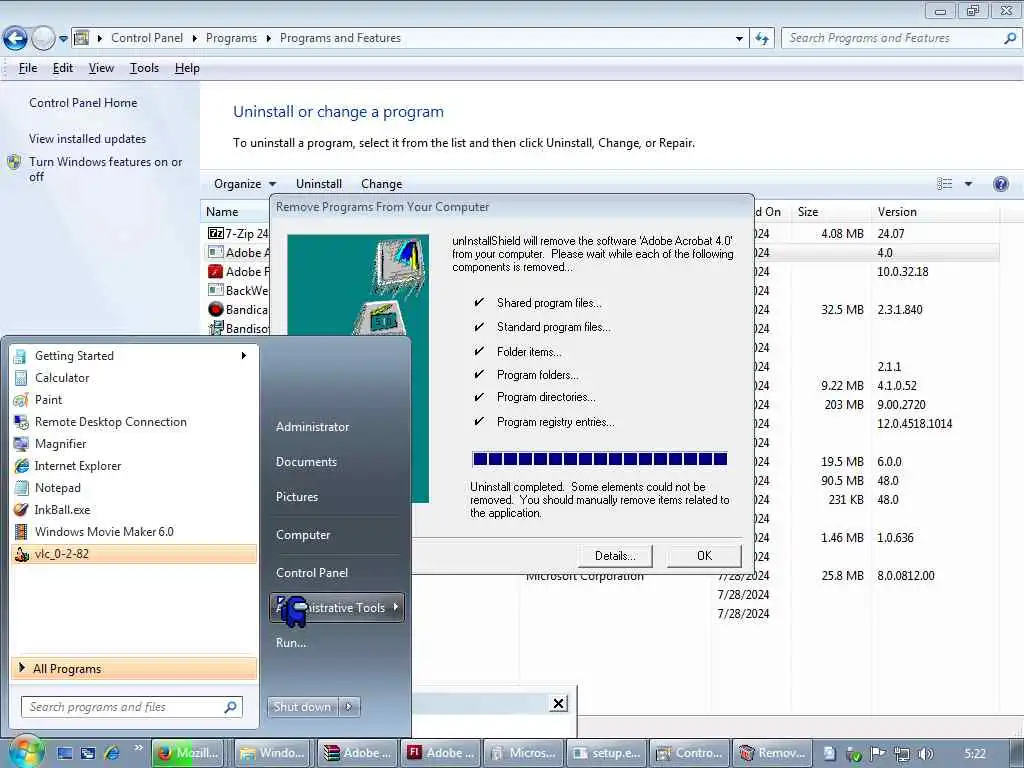This screenshot has height=768, width=1024.
Task: Click Show Desktop quick launch icon
Action: pyautogui.click(x=65, y=754)
